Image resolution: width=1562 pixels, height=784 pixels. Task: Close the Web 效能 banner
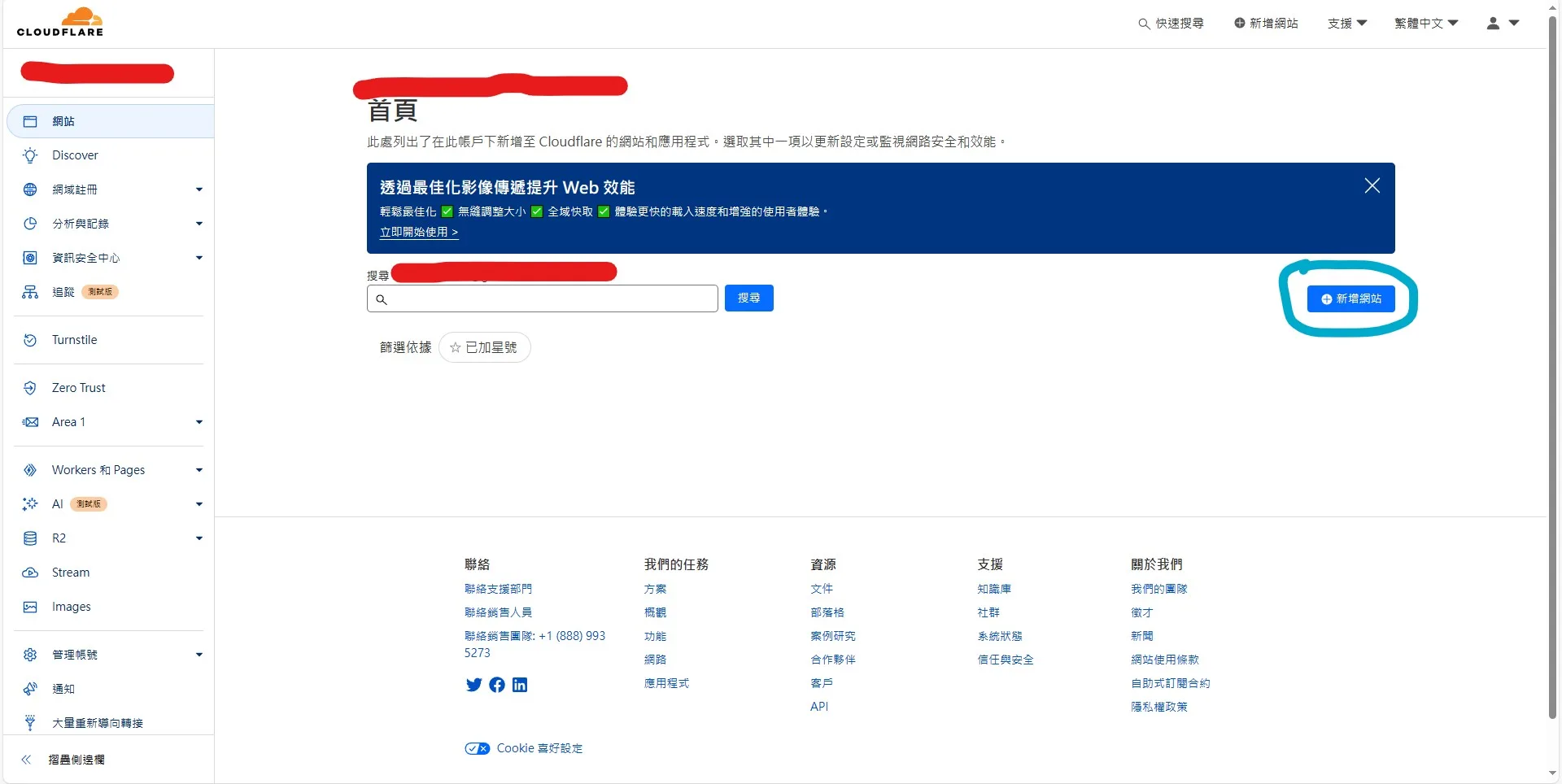pyautogui.click(x=1372, y=186)
